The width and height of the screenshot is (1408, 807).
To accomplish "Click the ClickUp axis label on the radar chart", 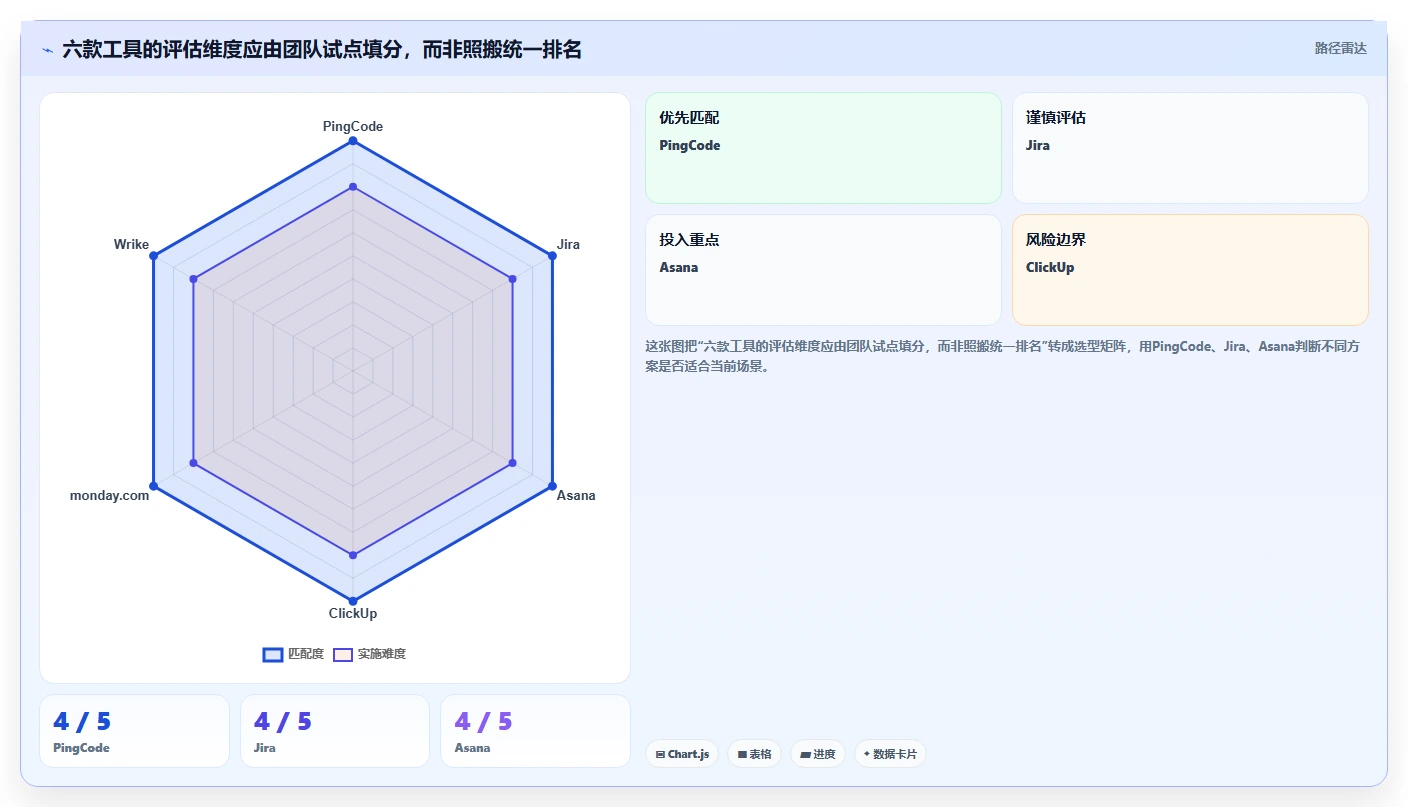I will coord(353,613).
